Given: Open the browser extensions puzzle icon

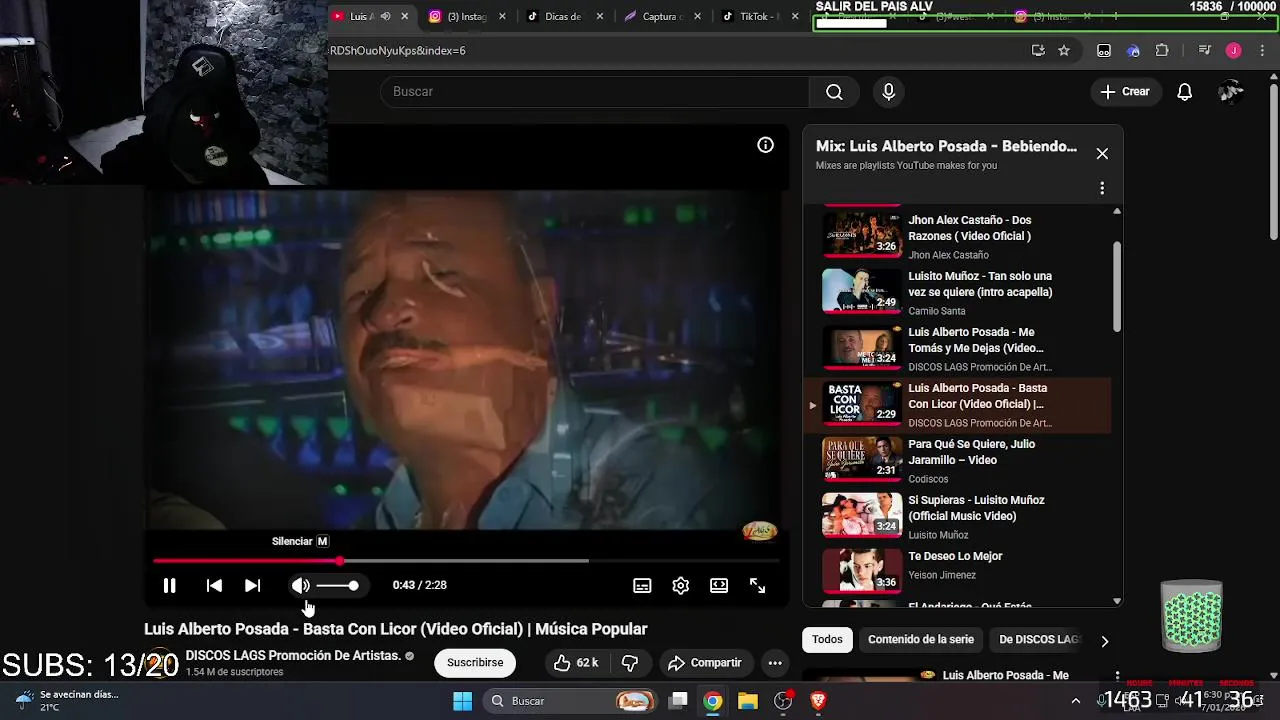Looking at the screenshot, I should tap(1162, 51).
